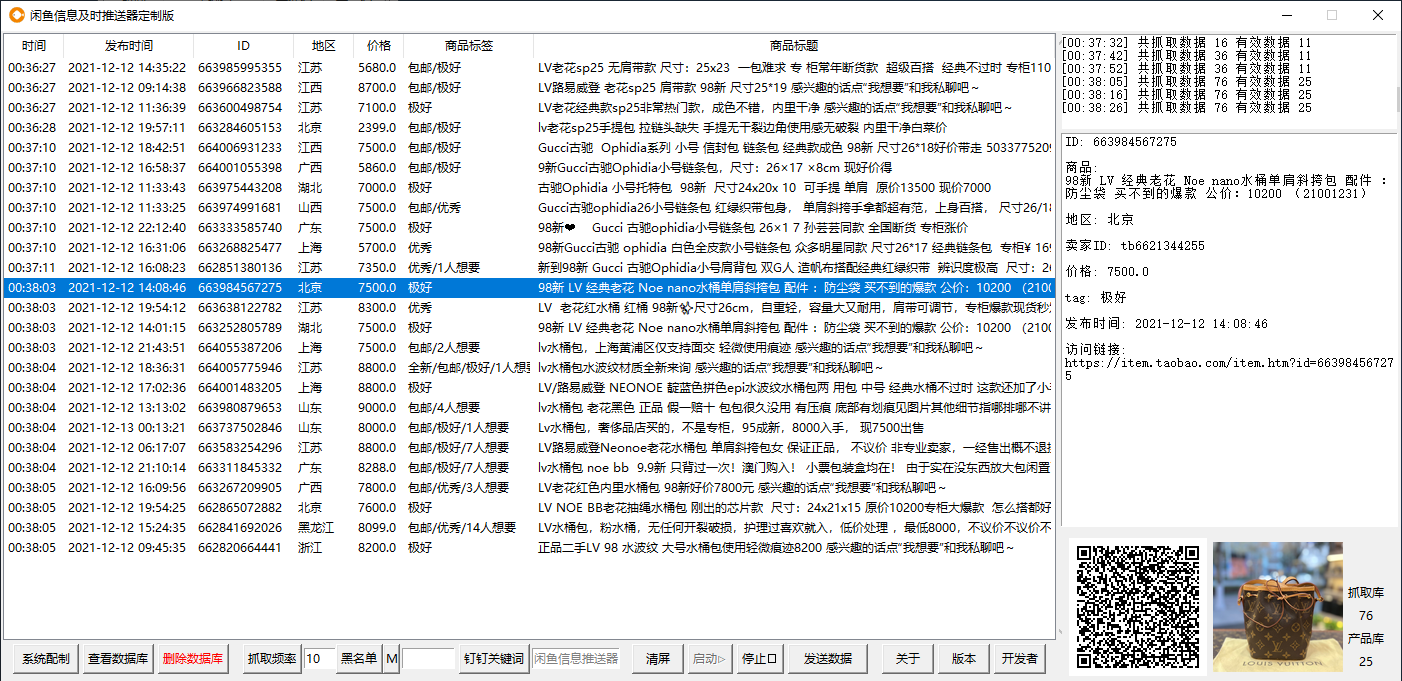The width and height of the screenshot is (1402, 681).
Task: Click the 开发者 developer button
Action: click(1019, 659)
